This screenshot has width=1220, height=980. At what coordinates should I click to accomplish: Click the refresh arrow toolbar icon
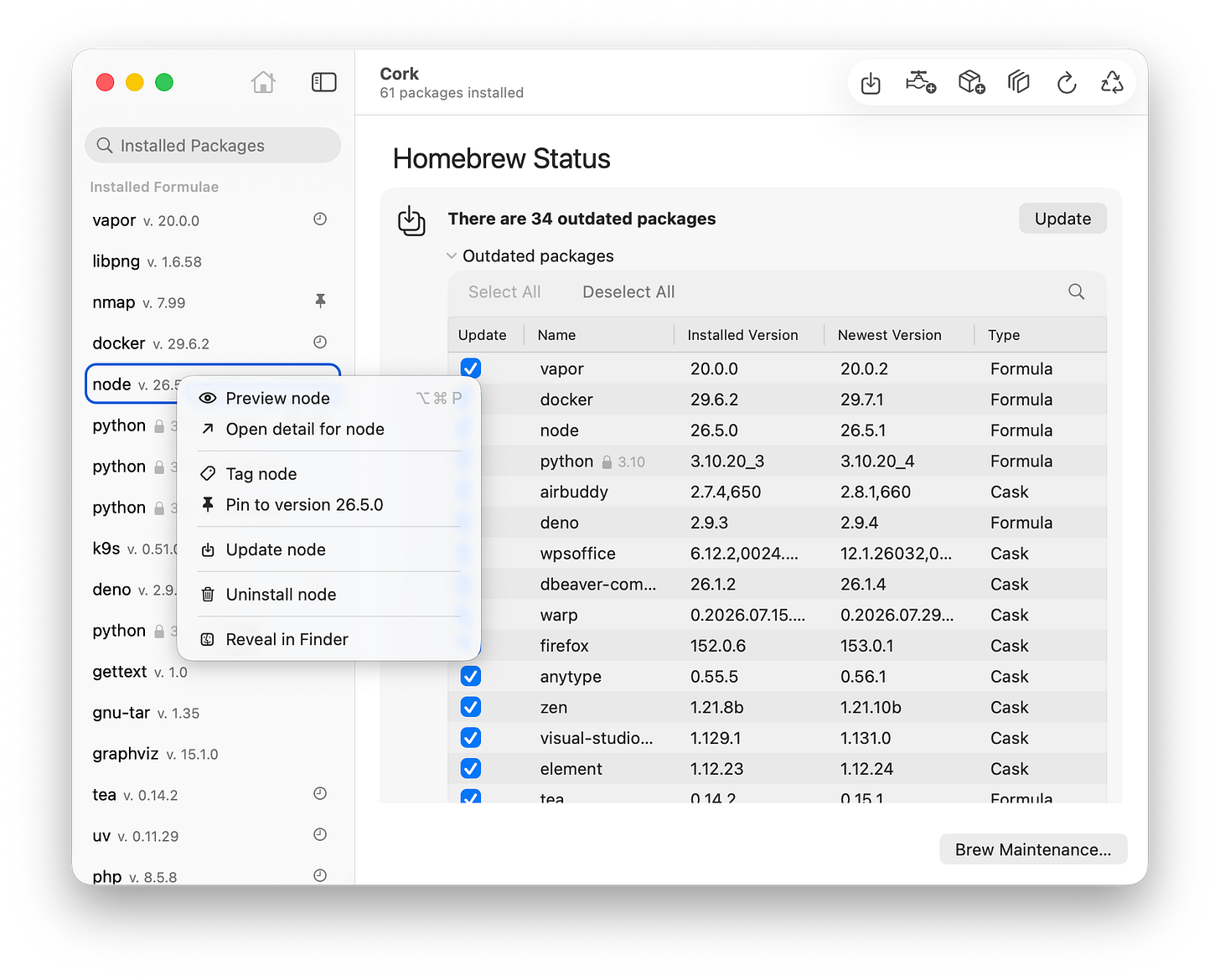[x=1067, y=83]
